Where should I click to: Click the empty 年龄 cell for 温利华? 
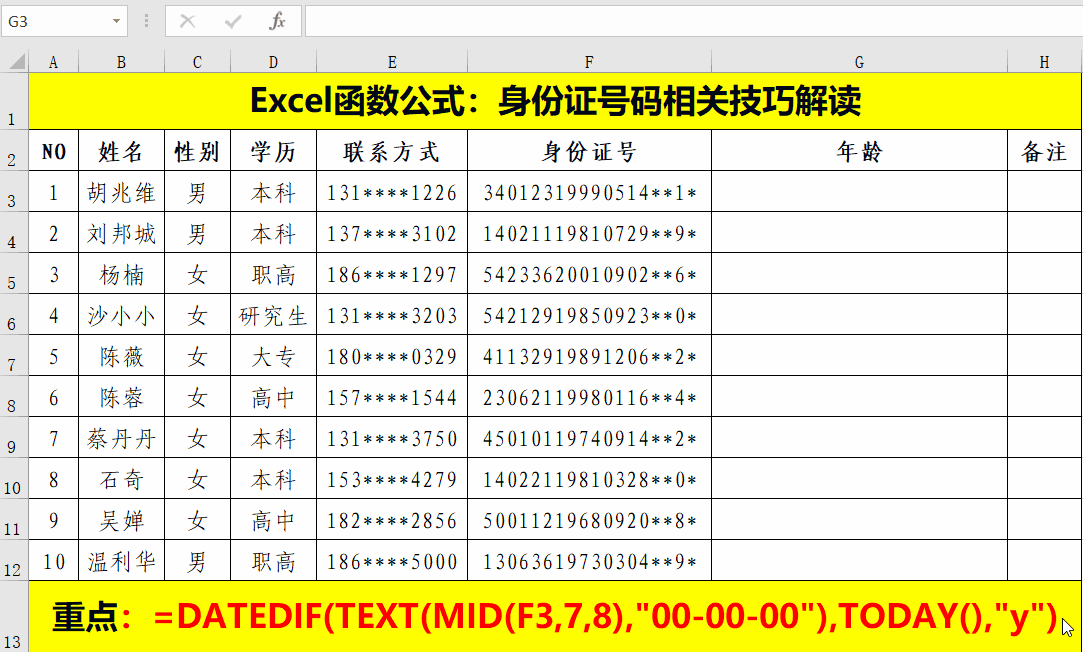pyautogui.click(x=859, y=561)
